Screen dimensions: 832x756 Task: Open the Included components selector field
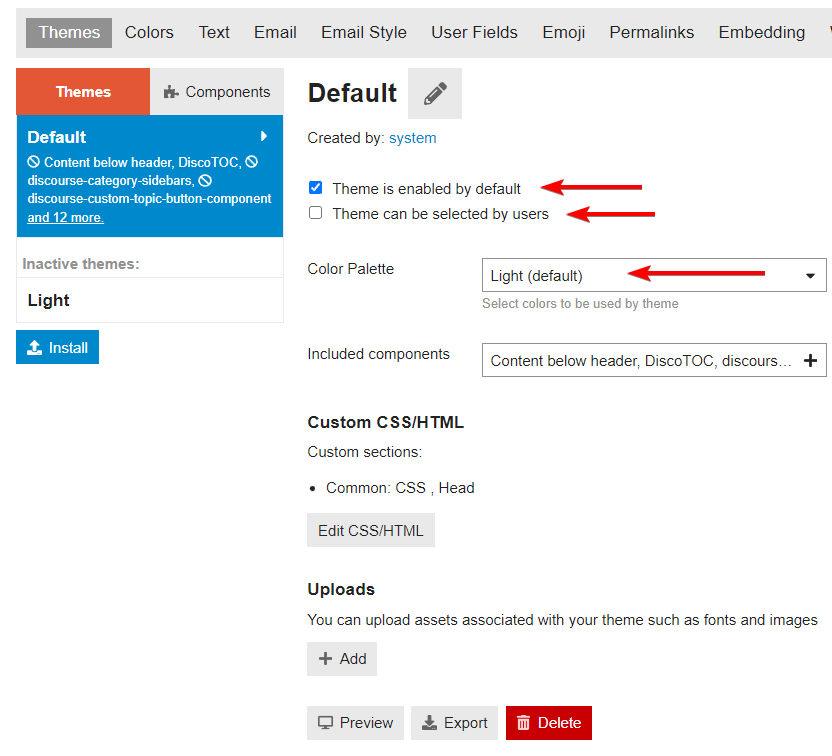pos(654,360)
